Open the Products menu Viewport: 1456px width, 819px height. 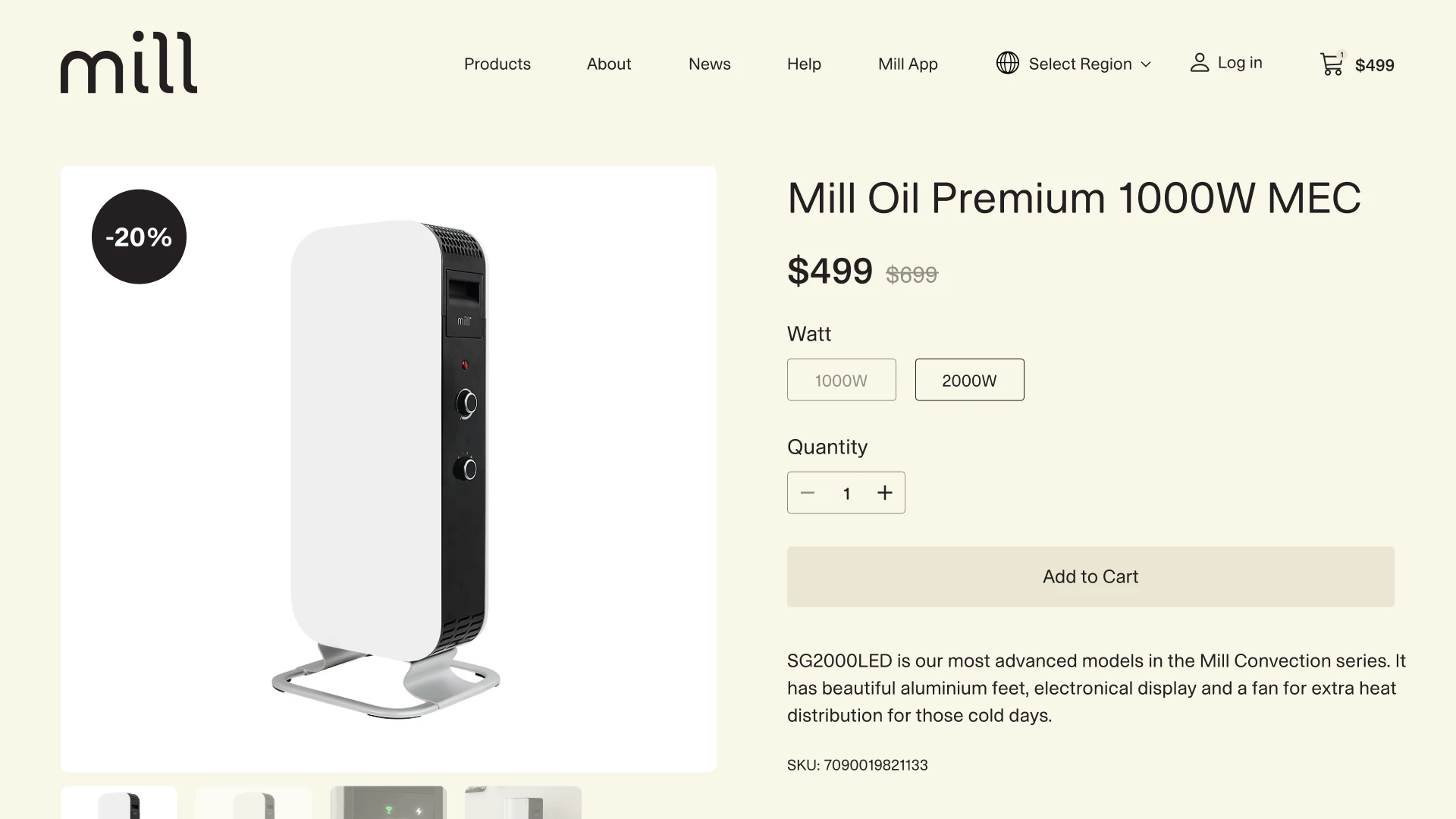point(497,64)
